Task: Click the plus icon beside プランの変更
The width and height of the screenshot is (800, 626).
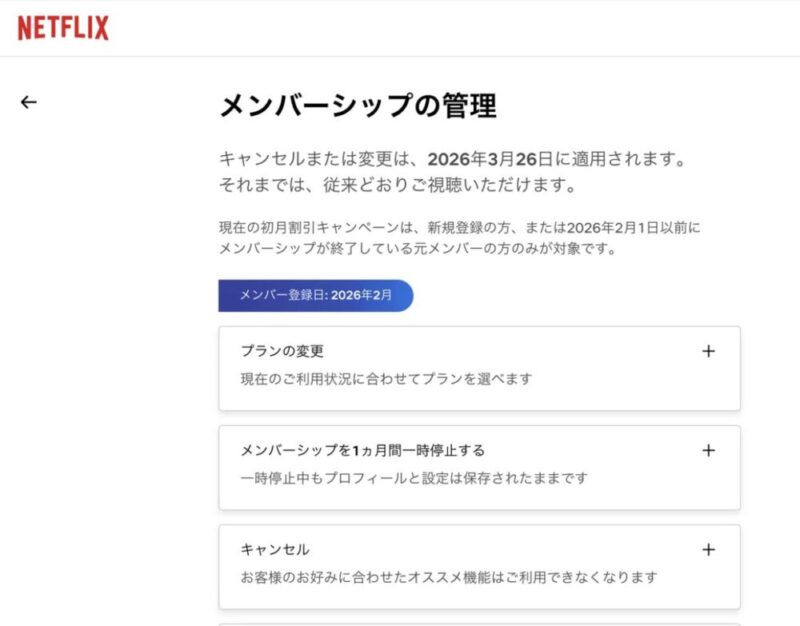Action: coord(708,351)
